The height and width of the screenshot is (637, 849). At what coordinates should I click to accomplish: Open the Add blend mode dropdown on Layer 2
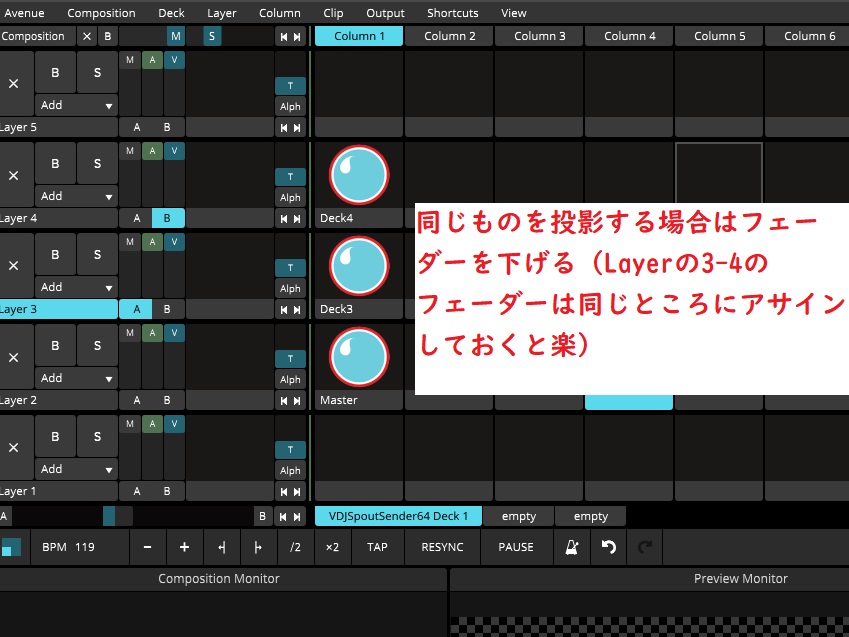[76, 377]
